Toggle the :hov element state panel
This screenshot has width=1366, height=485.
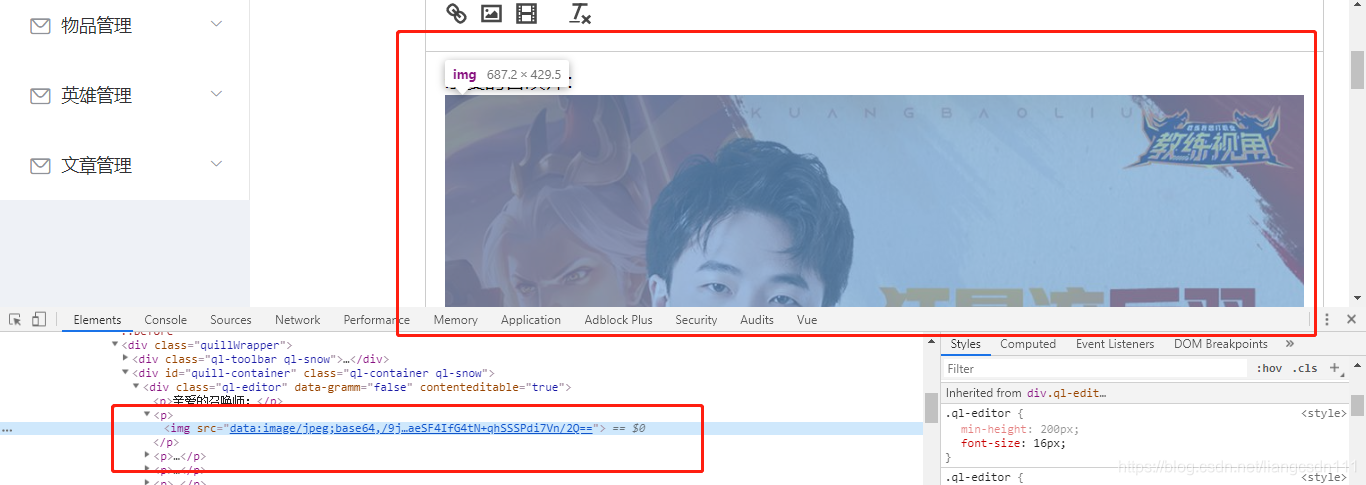1270,368
